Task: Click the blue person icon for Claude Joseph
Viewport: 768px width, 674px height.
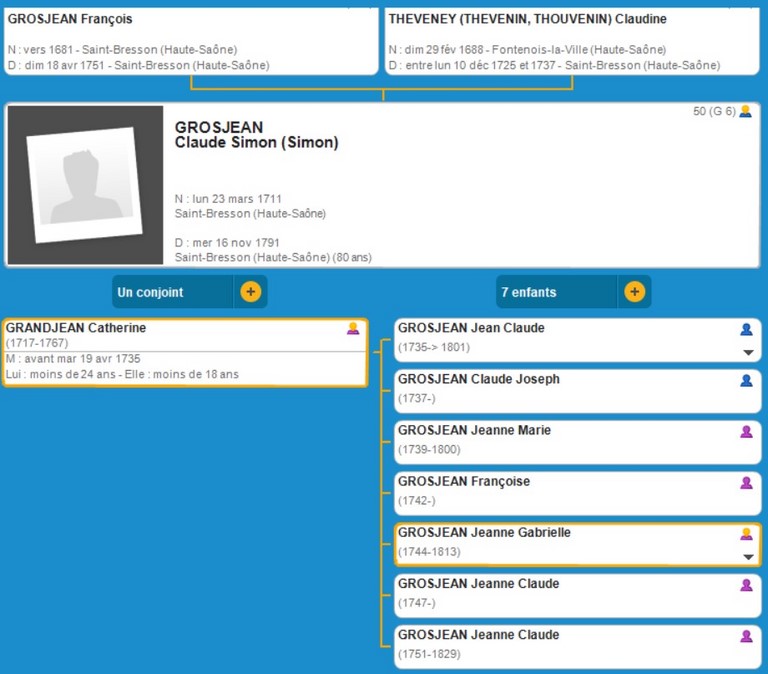Action: [746, 380]
